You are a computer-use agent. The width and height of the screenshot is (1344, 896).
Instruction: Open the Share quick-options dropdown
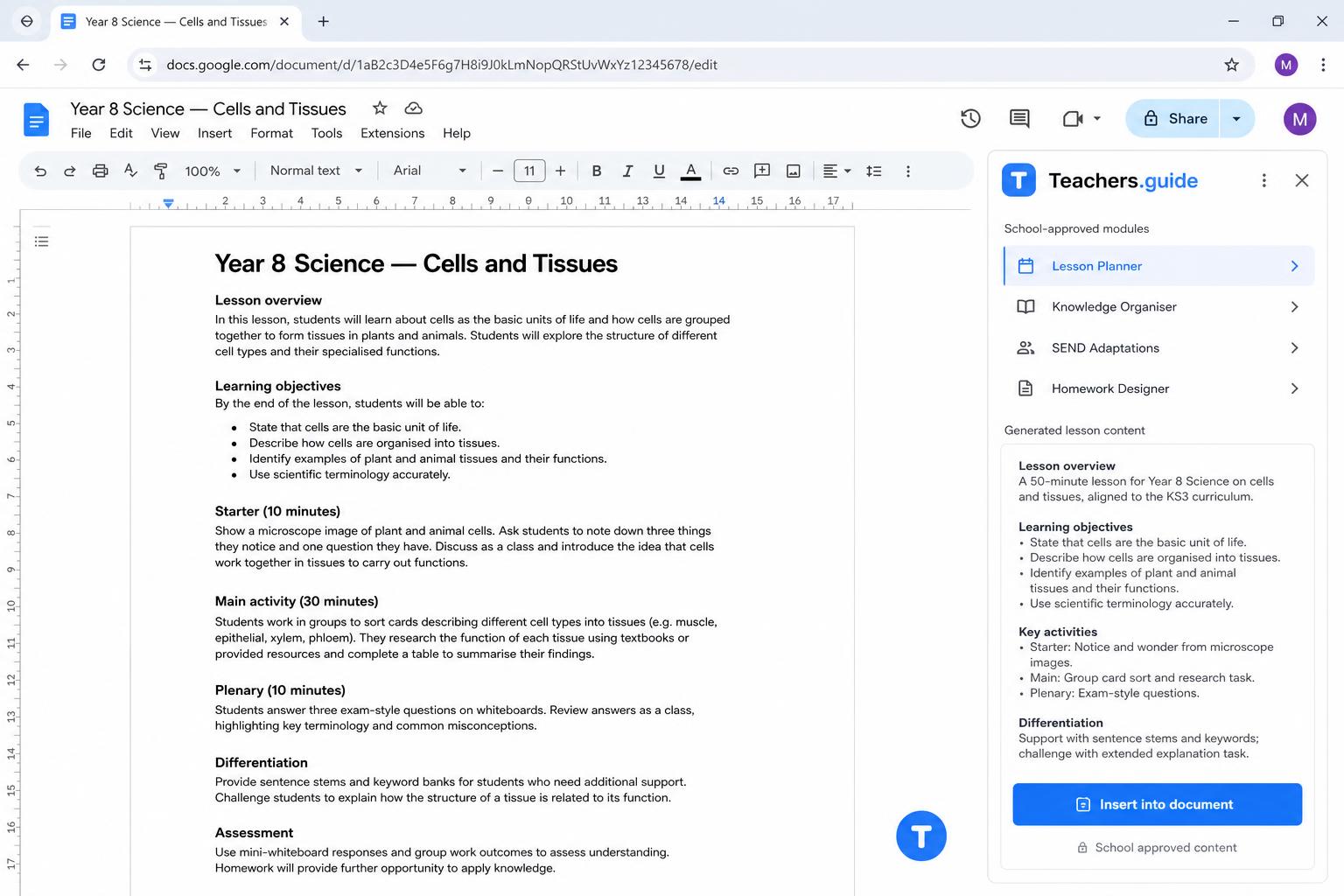pos(1237,119)
